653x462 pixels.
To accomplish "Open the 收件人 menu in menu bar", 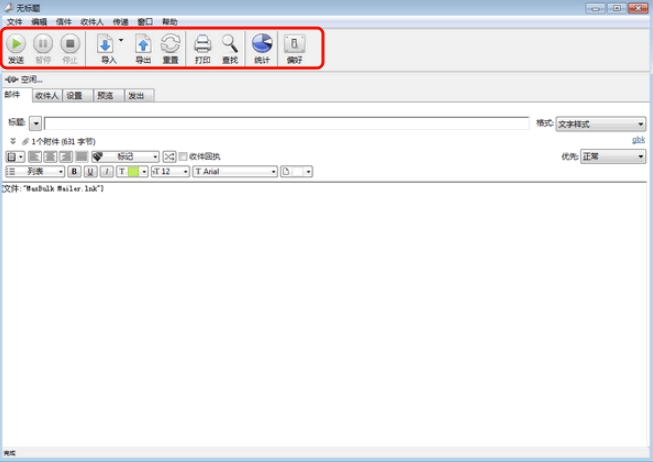I will click(x=92, y=22).
